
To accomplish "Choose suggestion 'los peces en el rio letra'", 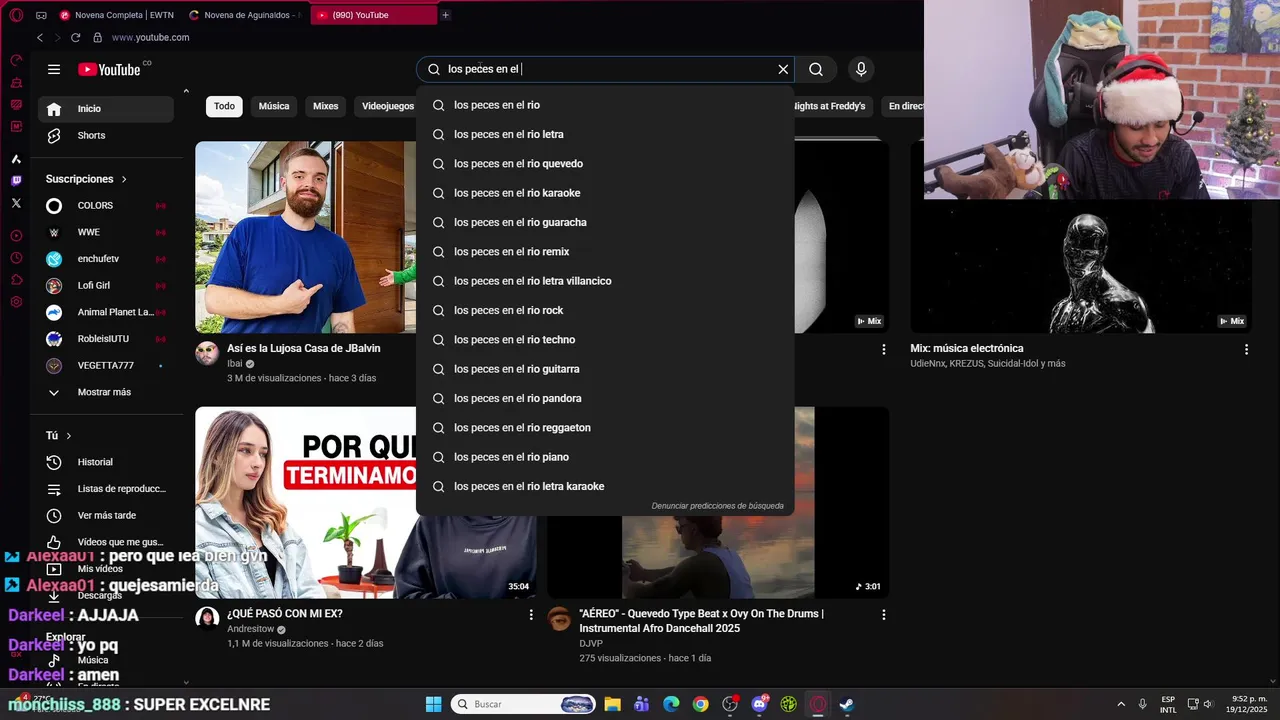I will tap(605, 134).
